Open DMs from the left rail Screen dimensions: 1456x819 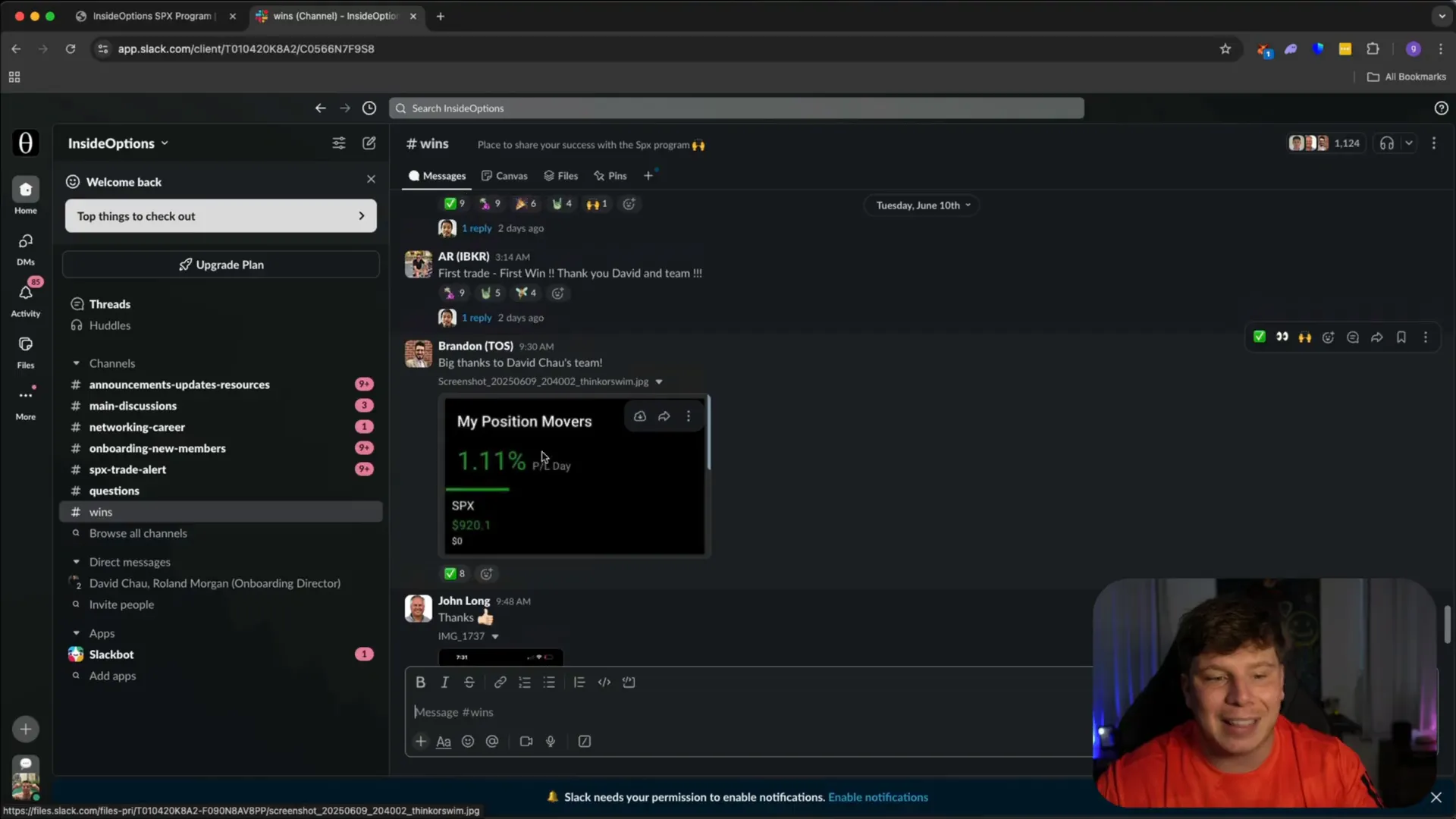point(26,241)
